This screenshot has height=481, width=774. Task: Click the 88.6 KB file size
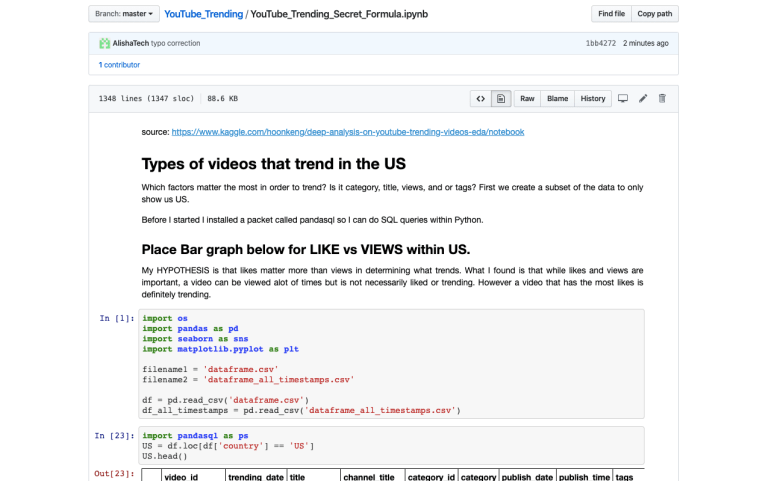click(223, 99)
